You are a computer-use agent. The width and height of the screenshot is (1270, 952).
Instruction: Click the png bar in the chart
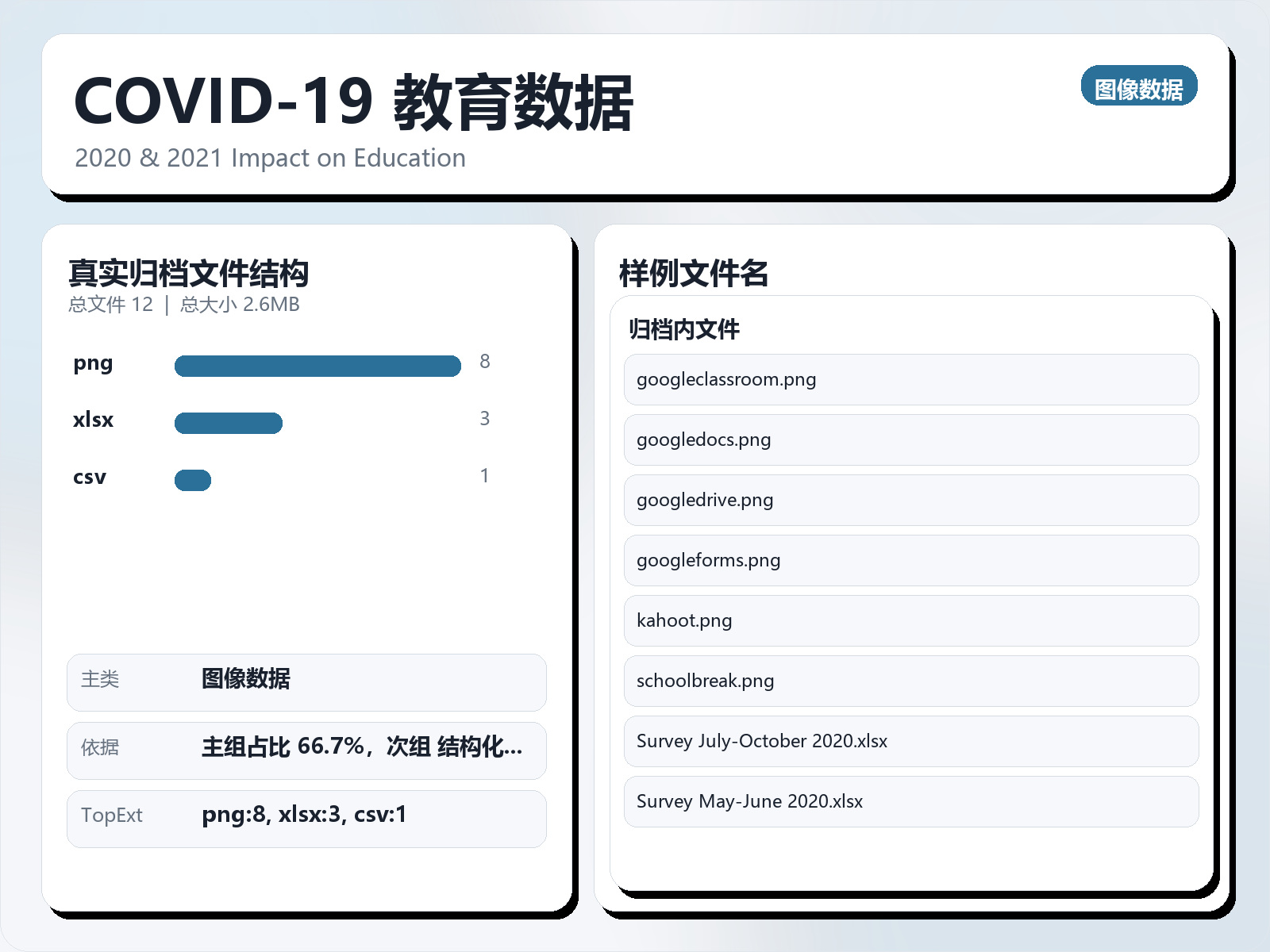tap(317, 366)
